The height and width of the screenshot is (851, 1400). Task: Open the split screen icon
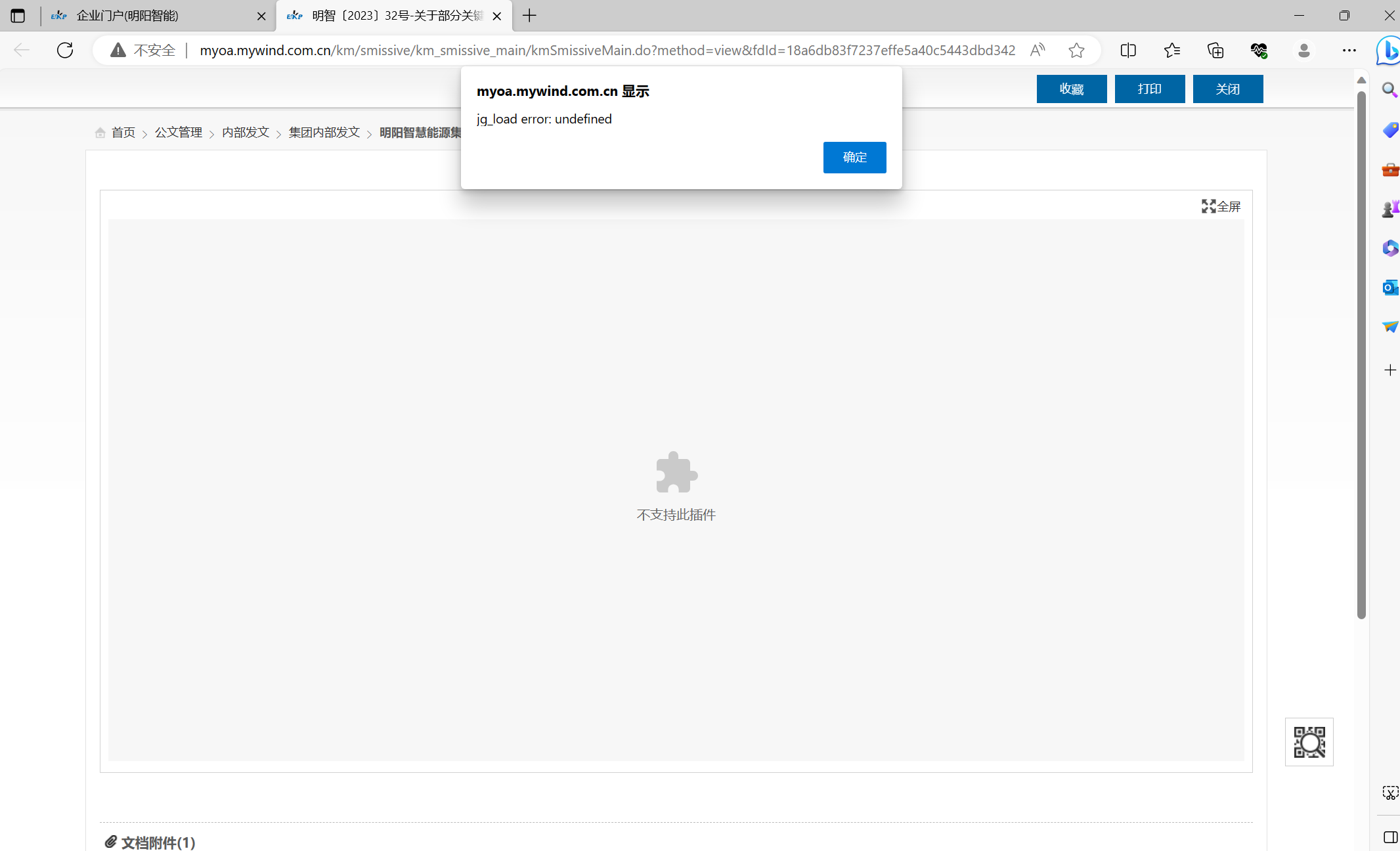pos(1128,51)
